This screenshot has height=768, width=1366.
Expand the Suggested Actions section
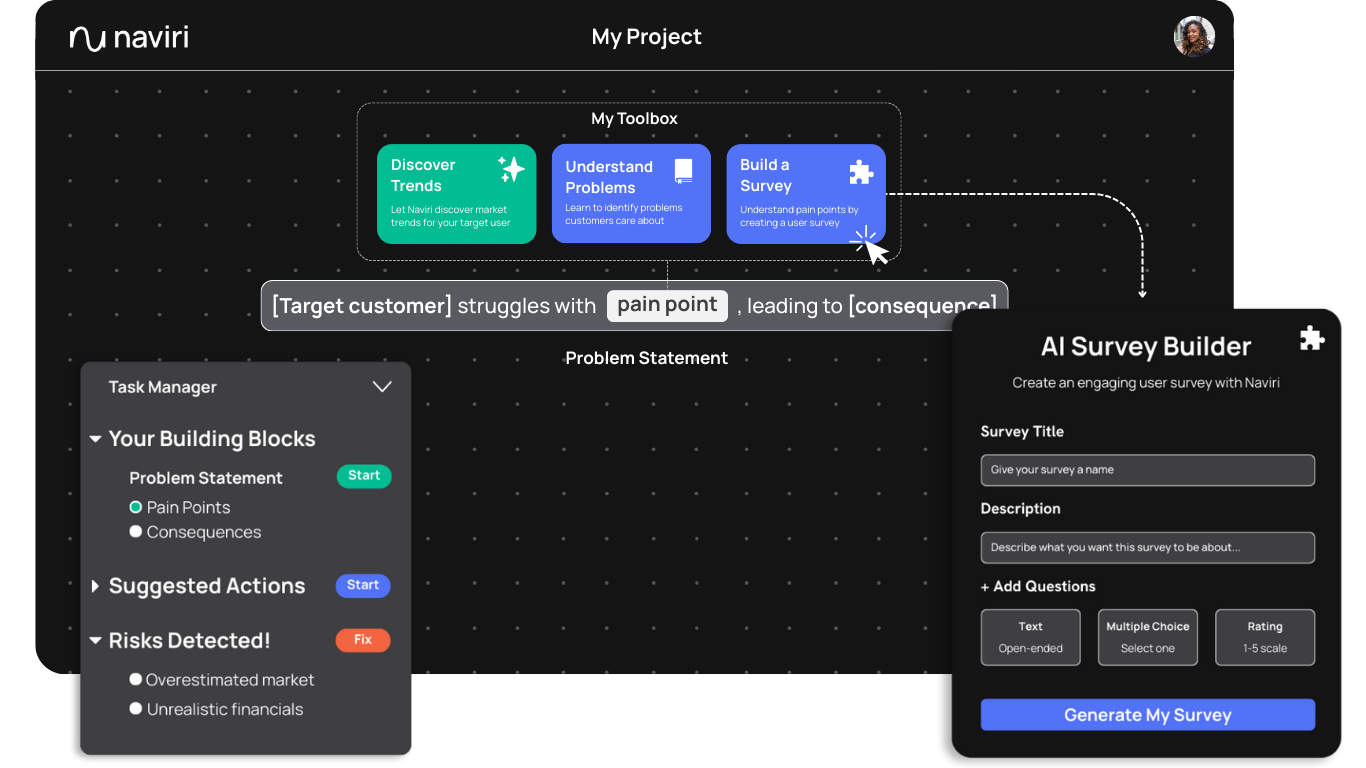95,586
